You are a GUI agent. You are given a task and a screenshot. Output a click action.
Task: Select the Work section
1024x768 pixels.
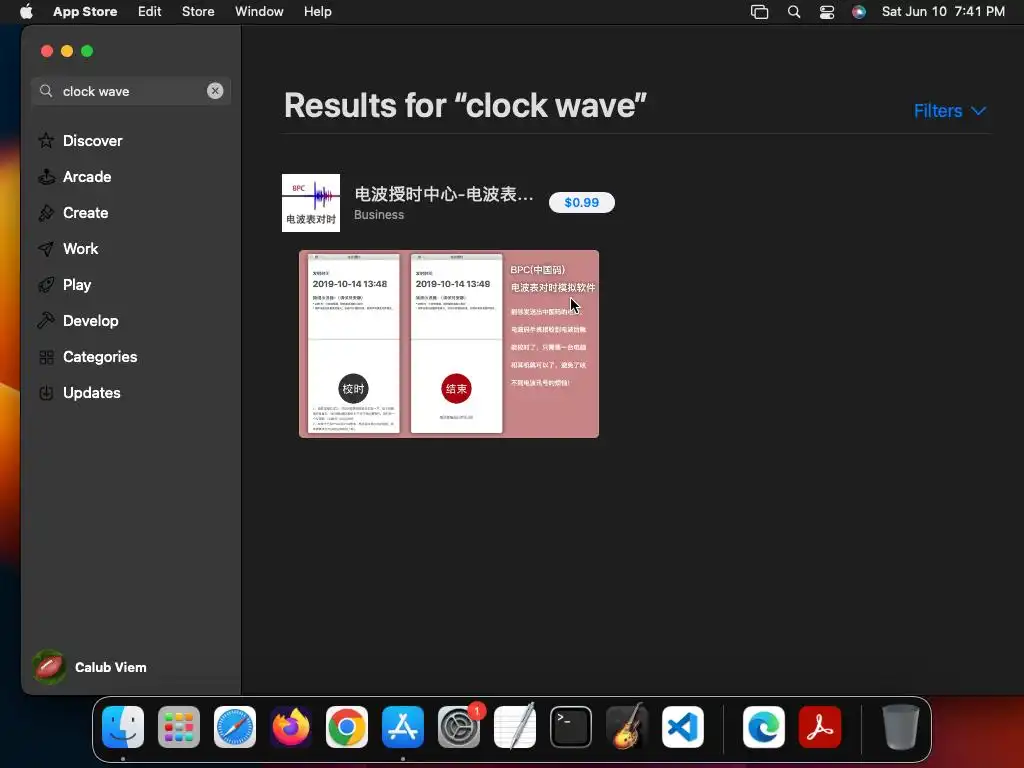[x=80, y=248]
